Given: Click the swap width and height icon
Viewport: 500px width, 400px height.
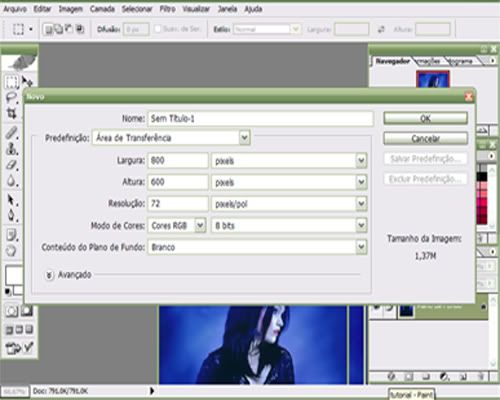Looking at the screenshot, I should [381, 30].
